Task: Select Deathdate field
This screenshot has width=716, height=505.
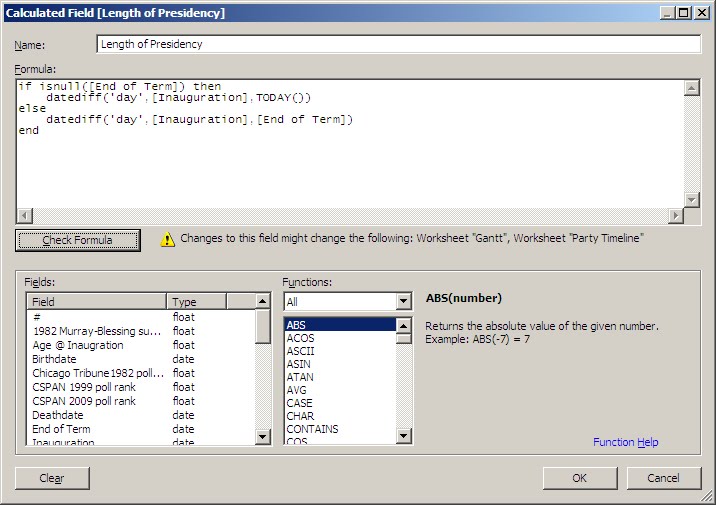Action: click(142, 415)
